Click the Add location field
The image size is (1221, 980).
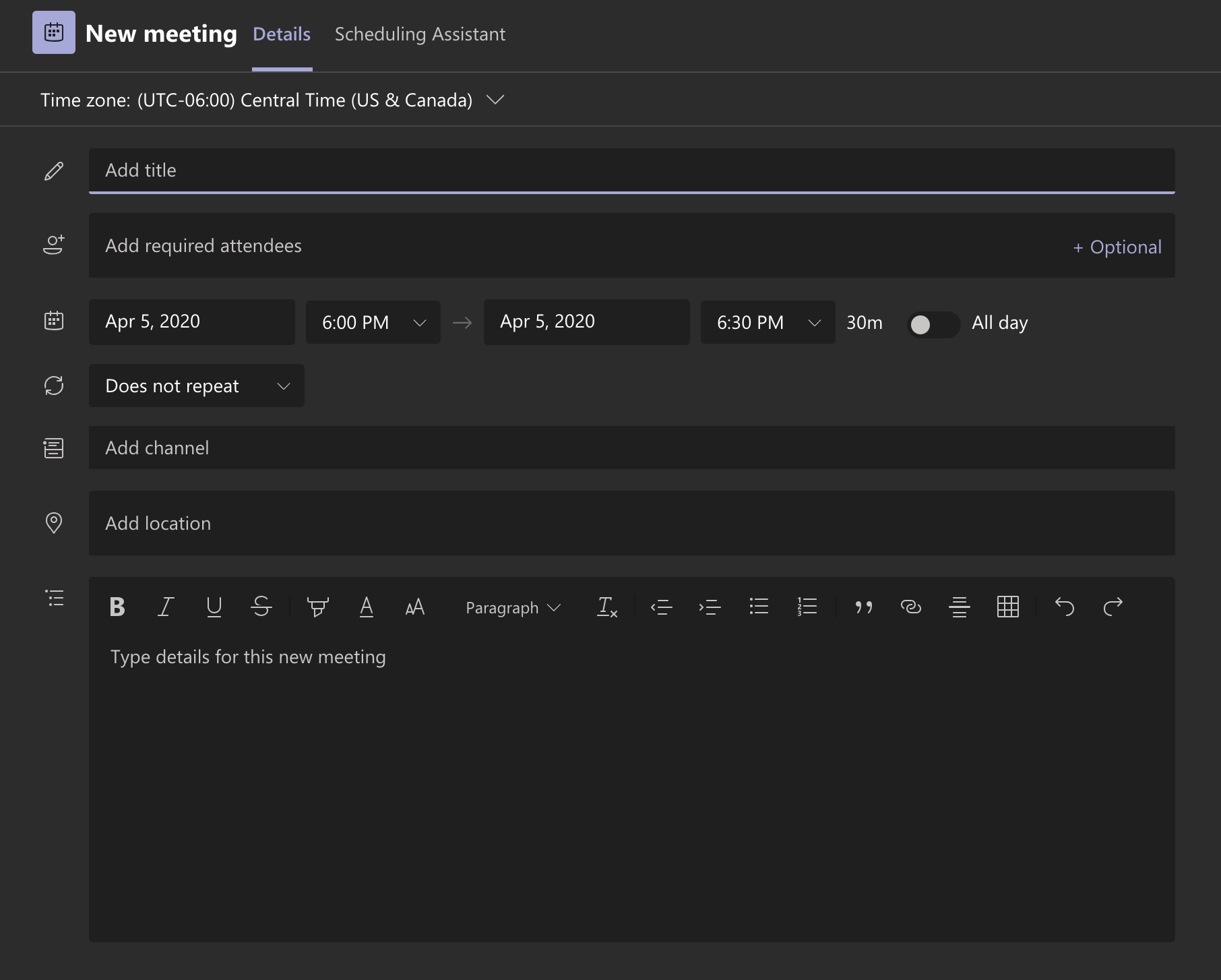[632, 523]
